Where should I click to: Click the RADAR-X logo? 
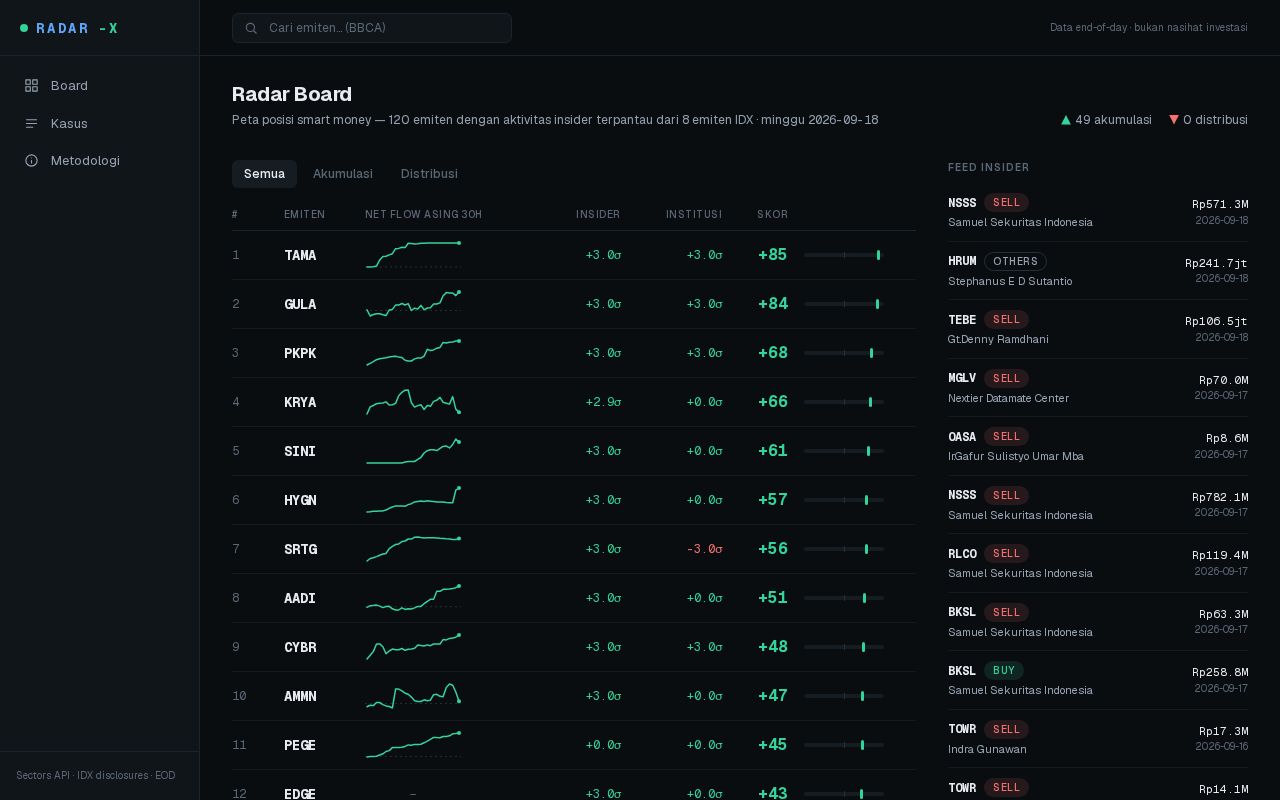[69, 28]
